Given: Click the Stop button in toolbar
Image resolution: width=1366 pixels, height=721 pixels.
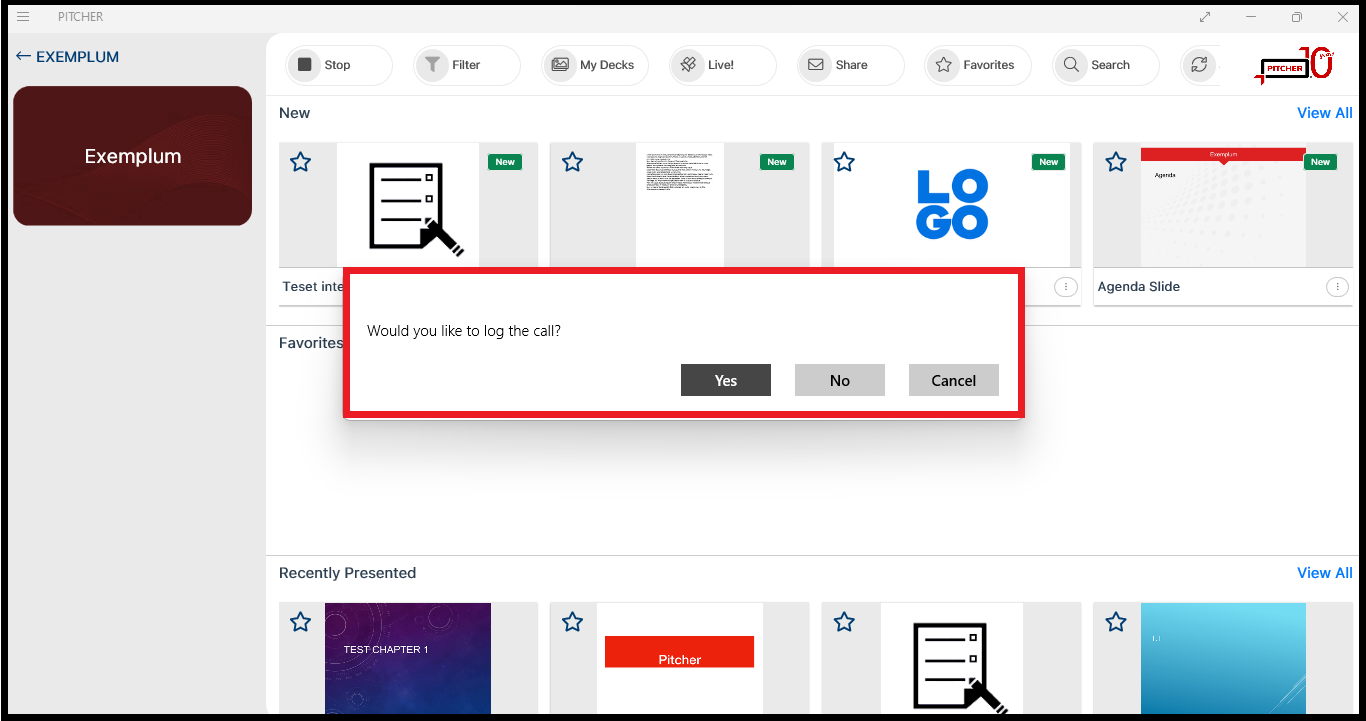Looking at the screenshot, I should click(338, 65).
